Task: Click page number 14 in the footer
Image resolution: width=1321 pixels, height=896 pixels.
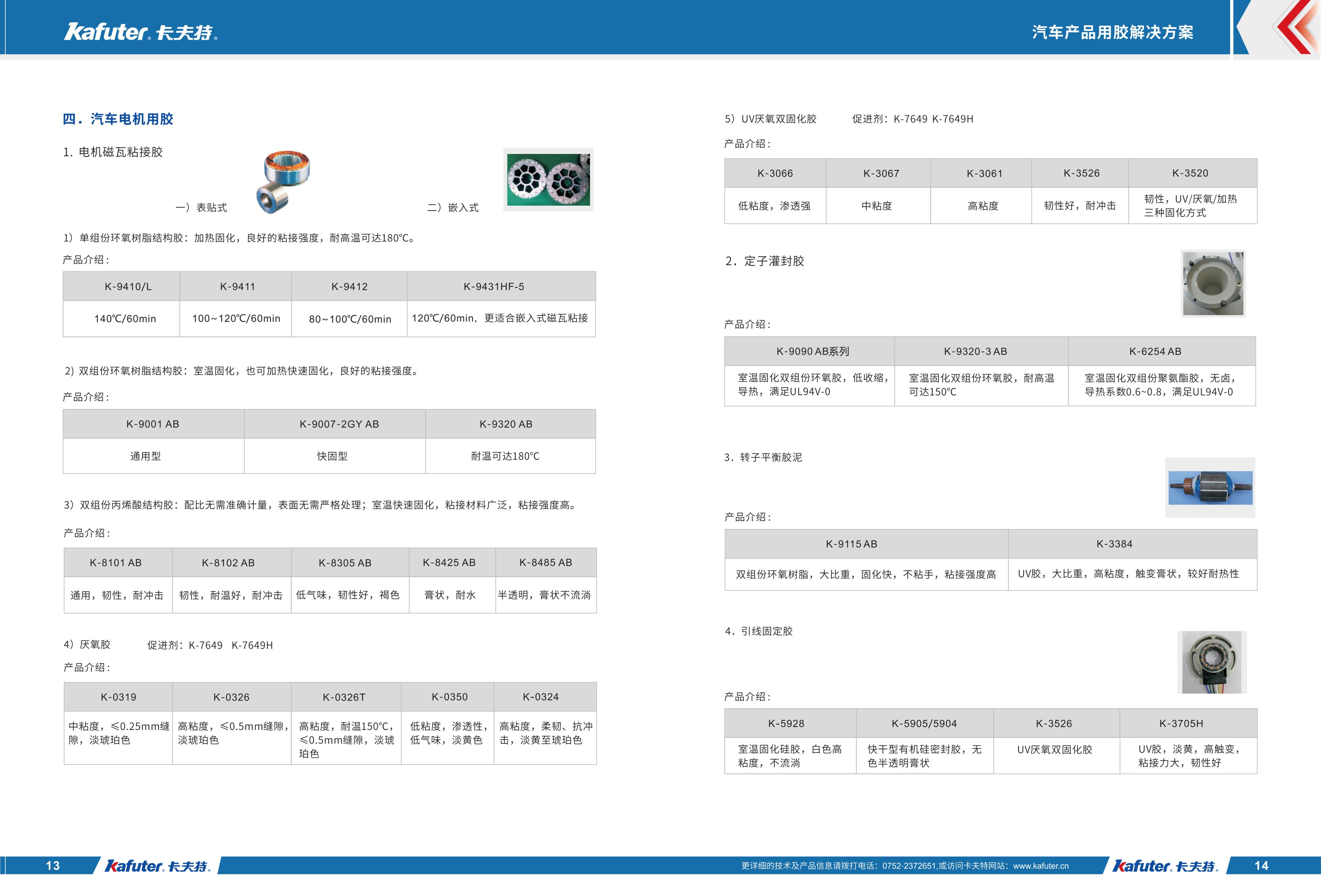Action: point(1261,865)
